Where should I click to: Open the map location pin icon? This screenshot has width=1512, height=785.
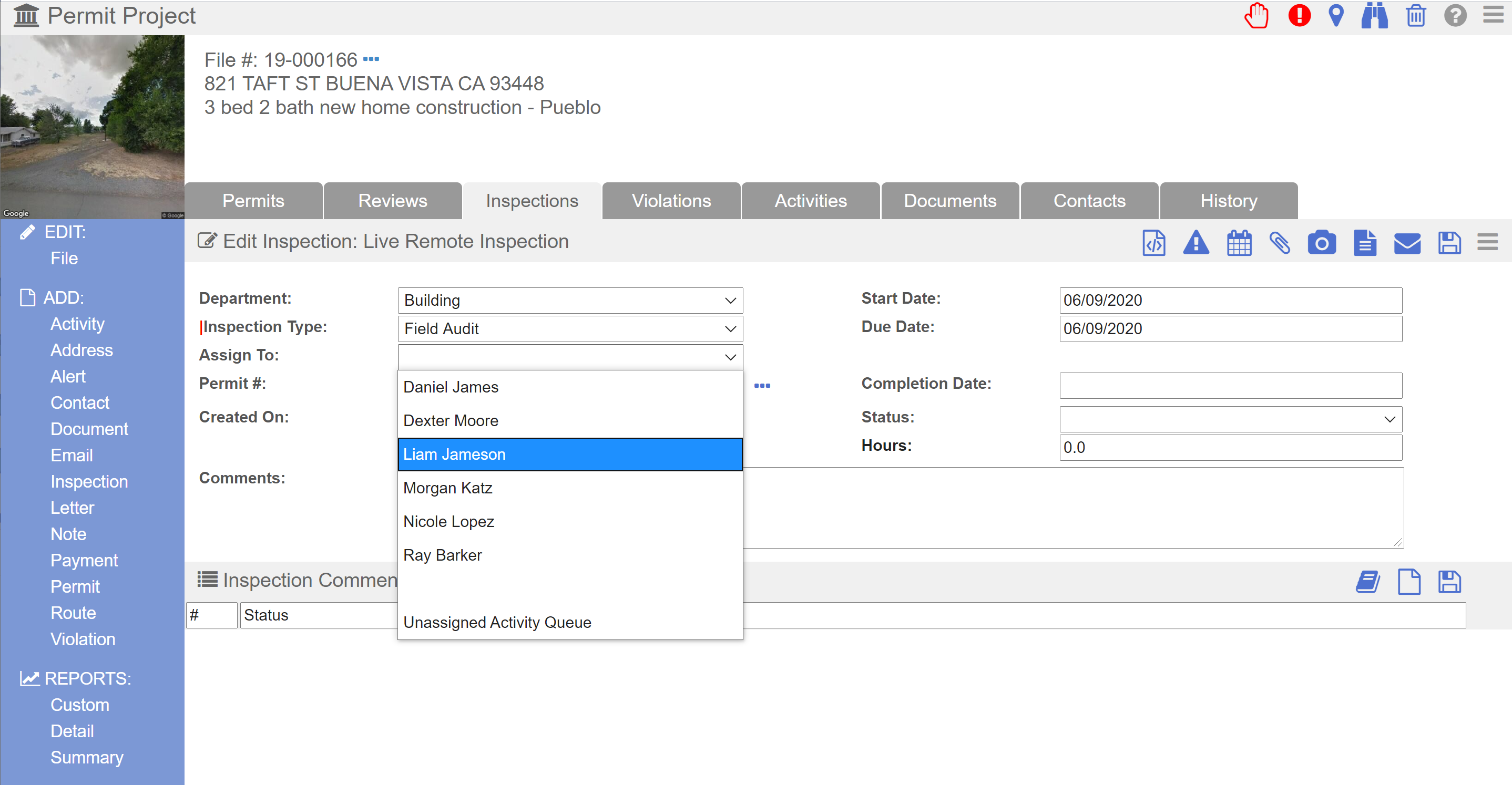tap(1336, 16)
